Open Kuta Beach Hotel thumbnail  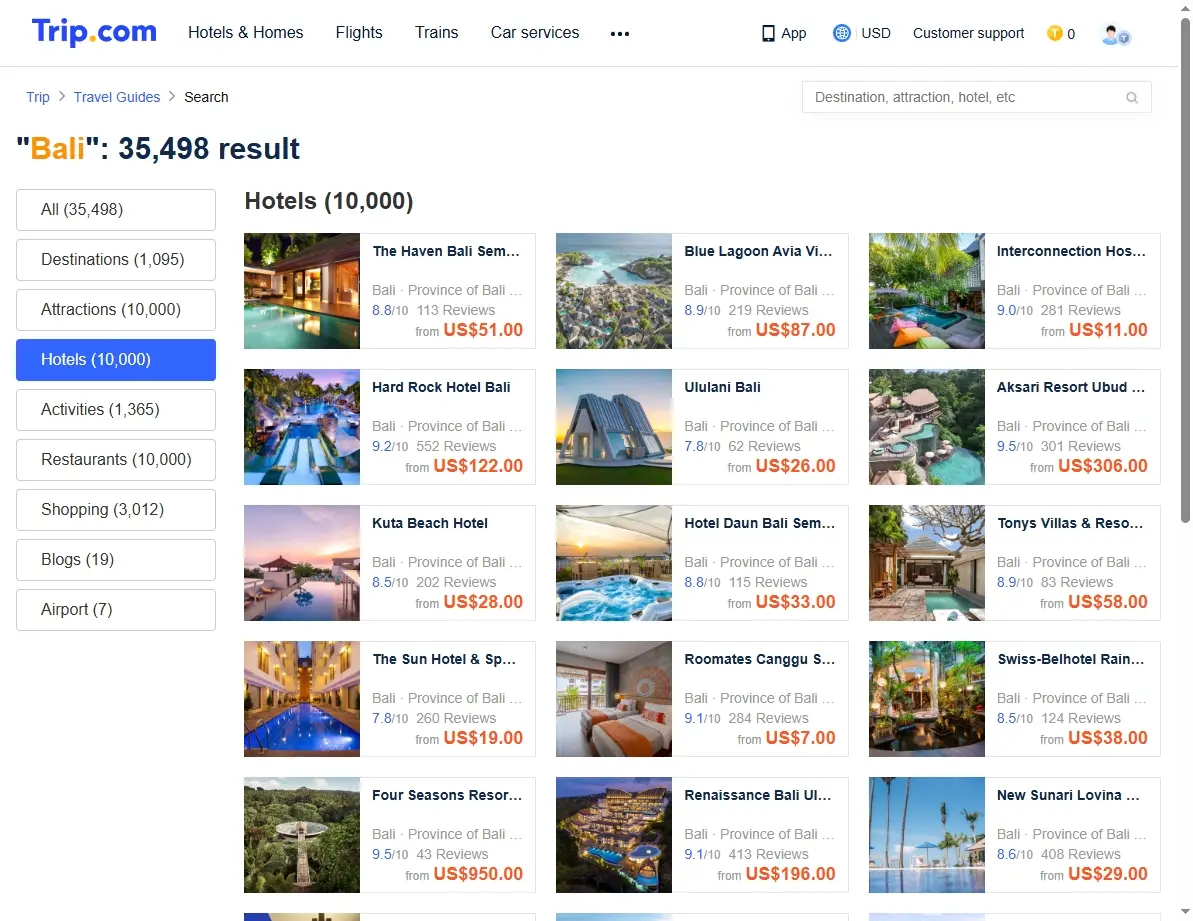point(302,564)
